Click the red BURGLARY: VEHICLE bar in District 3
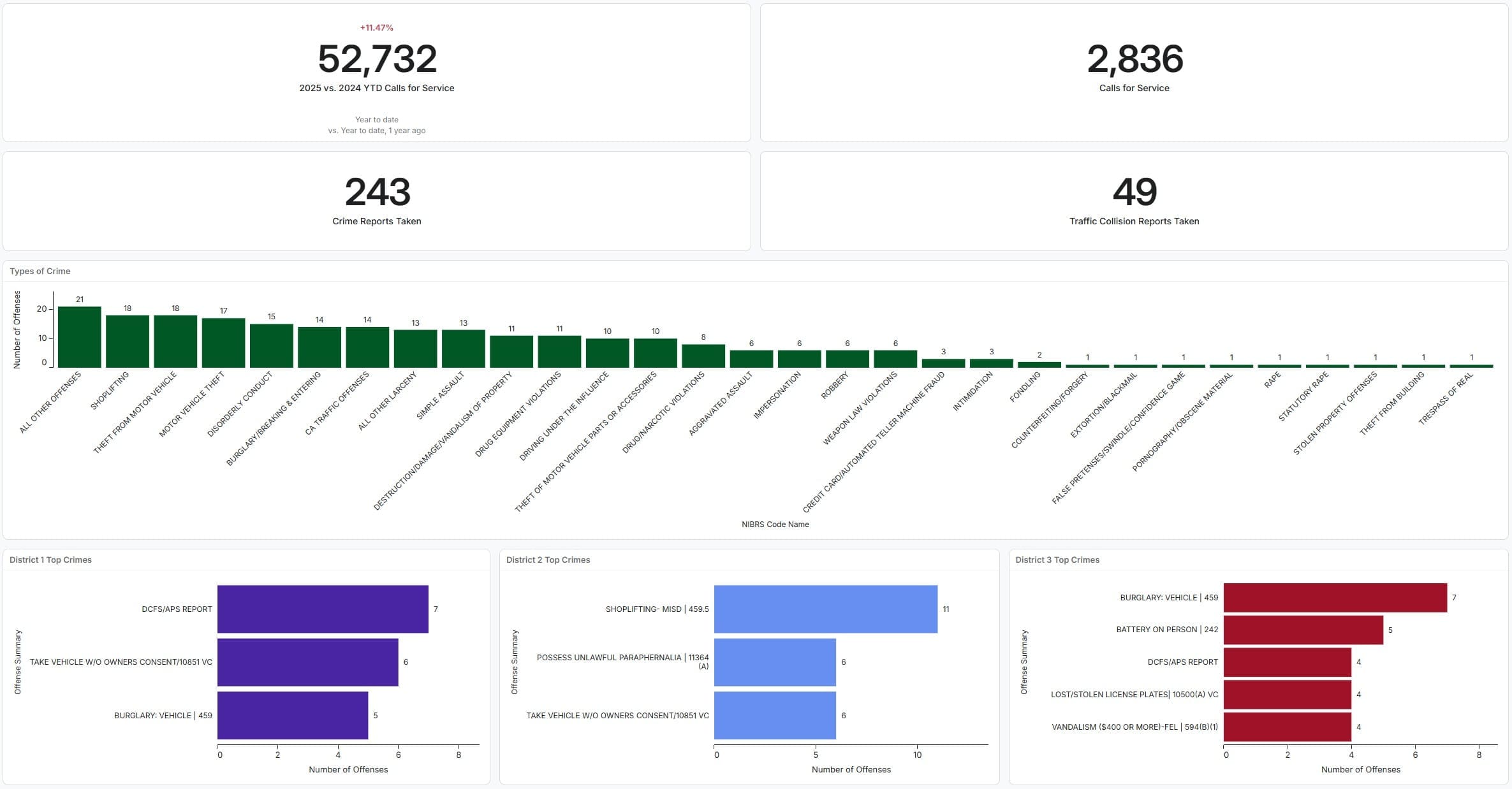The height and width of the screenshot is (789, 1512). click(x=1334, y=597)
